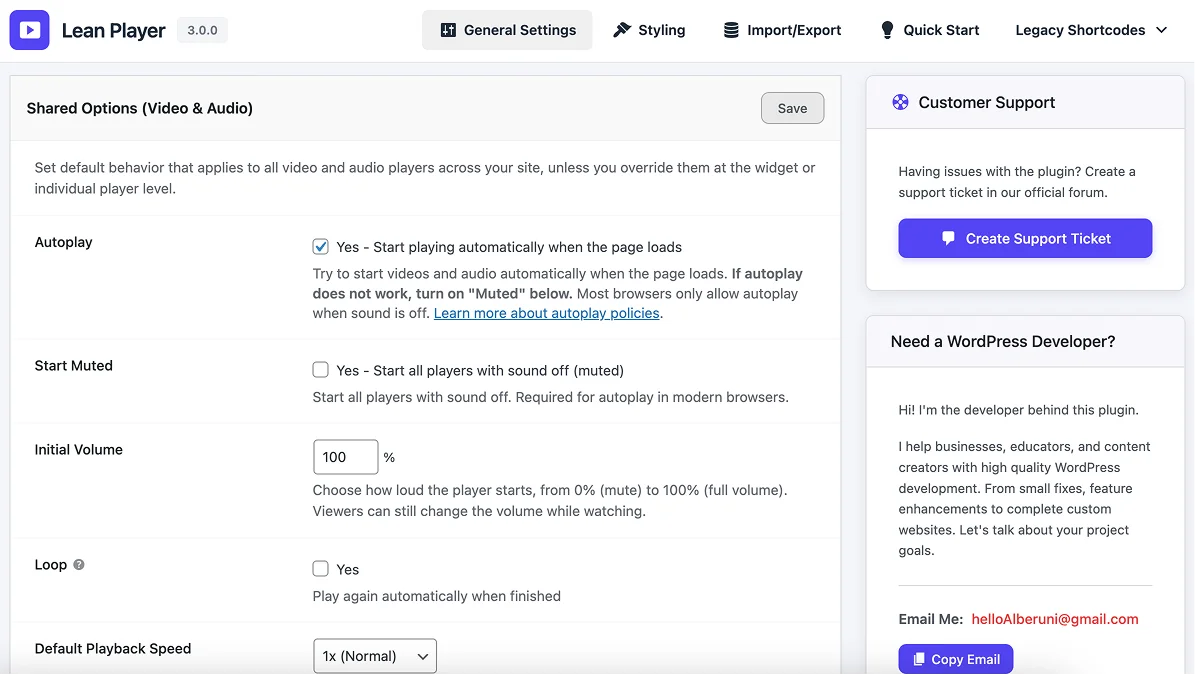
Task: Open the autoplay policies link
Action: (547, 313)
